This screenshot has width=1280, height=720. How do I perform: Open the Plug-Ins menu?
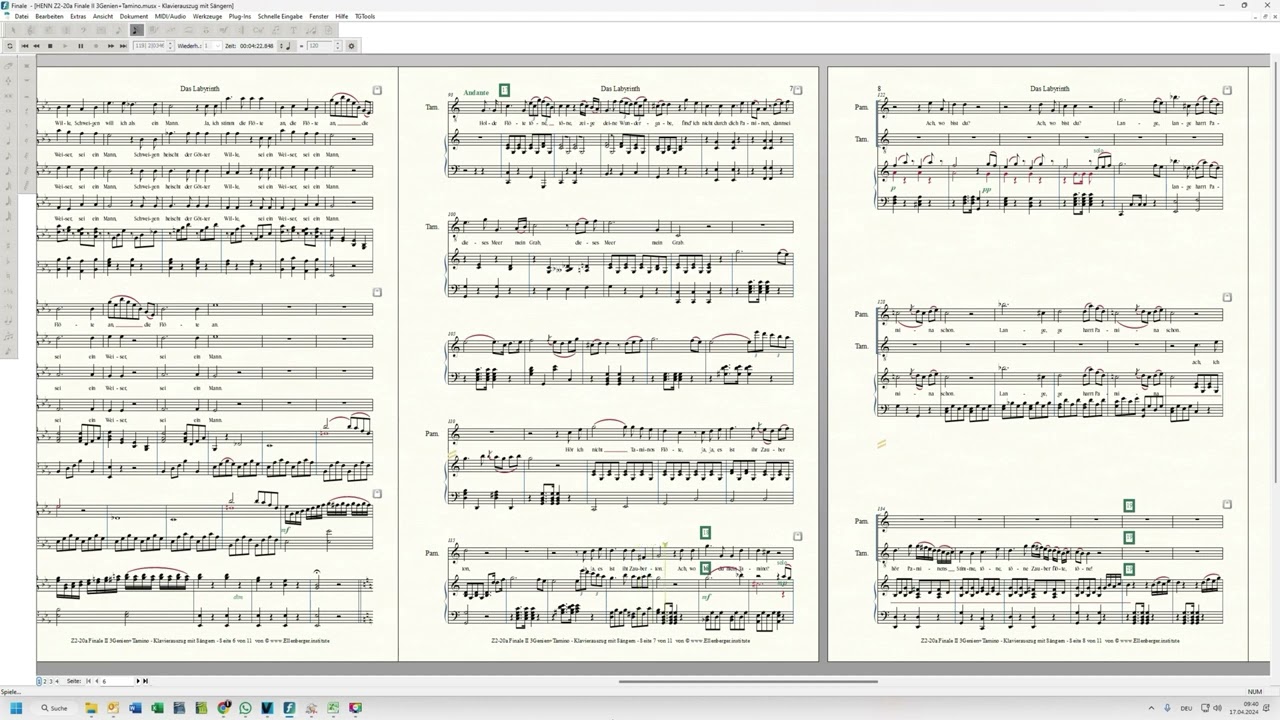[x=240, y=17]
